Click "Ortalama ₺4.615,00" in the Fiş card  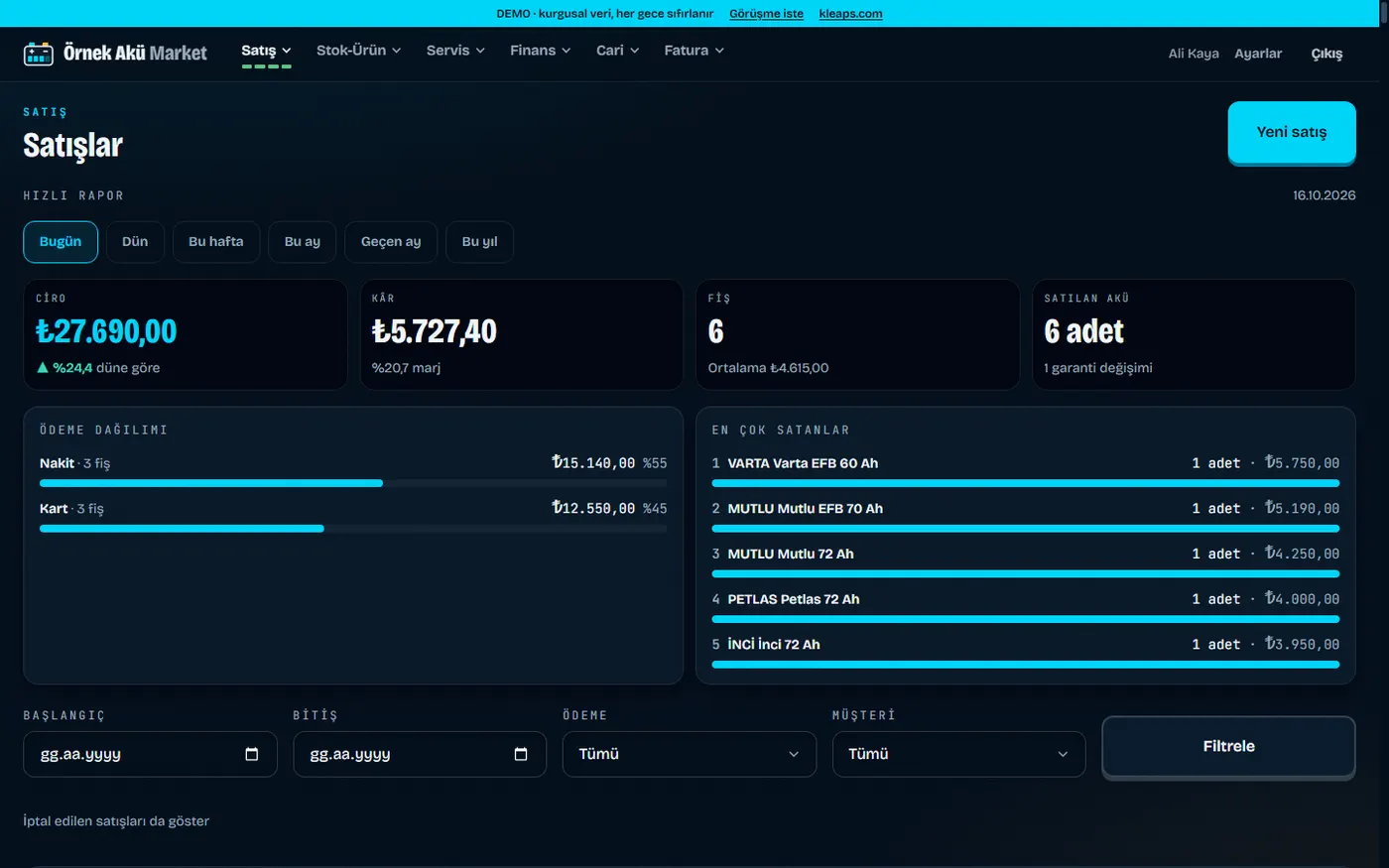tap(768, 368)
